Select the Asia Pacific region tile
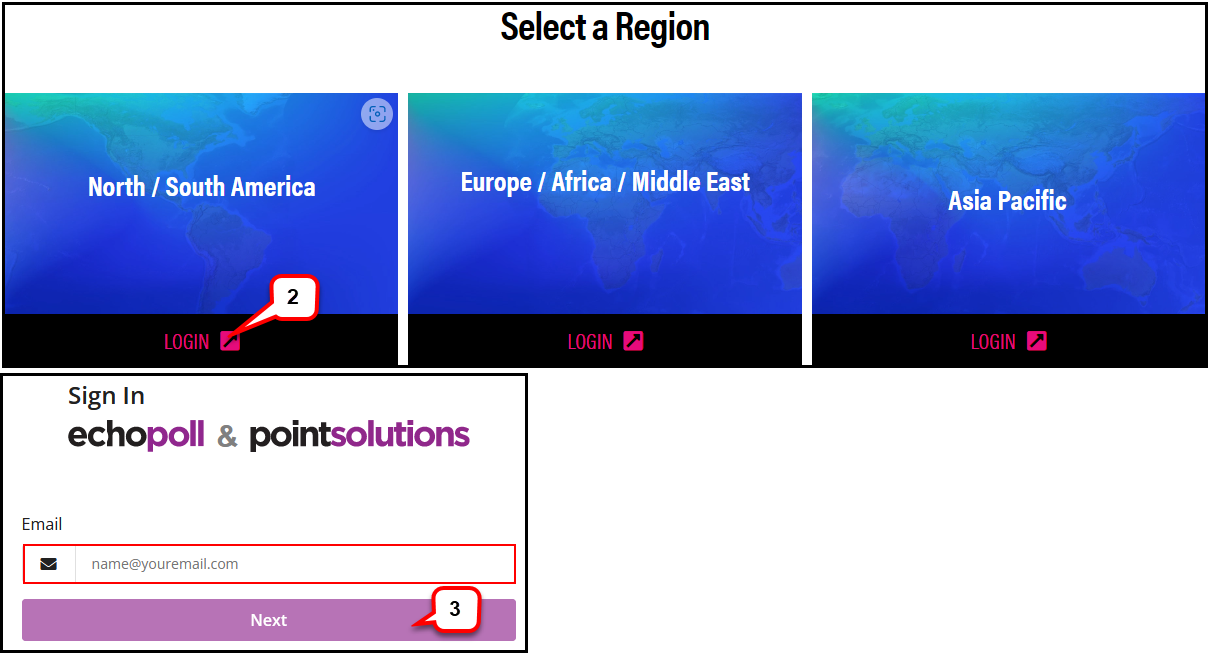 (x=1008, y=204)
